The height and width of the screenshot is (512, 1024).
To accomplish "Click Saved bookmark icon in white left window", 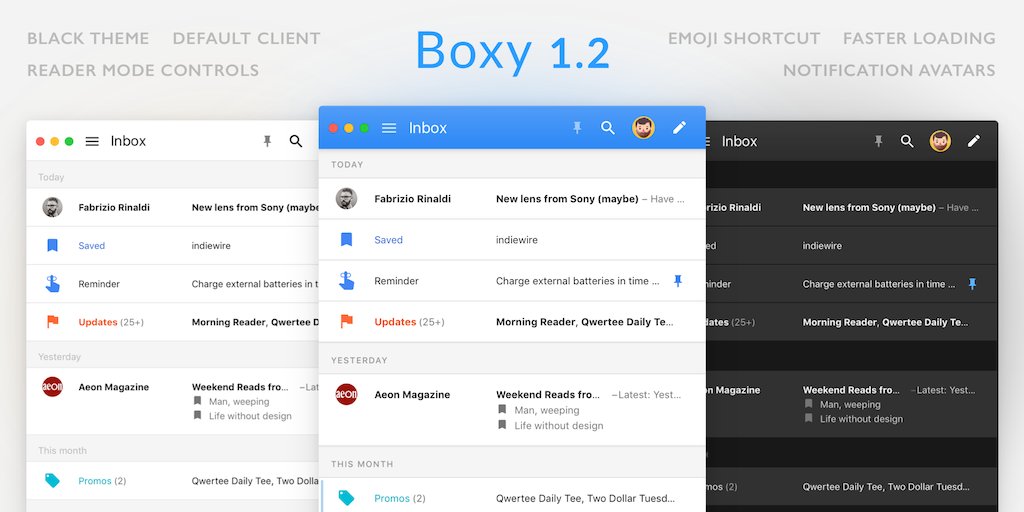I will (52, 246).
